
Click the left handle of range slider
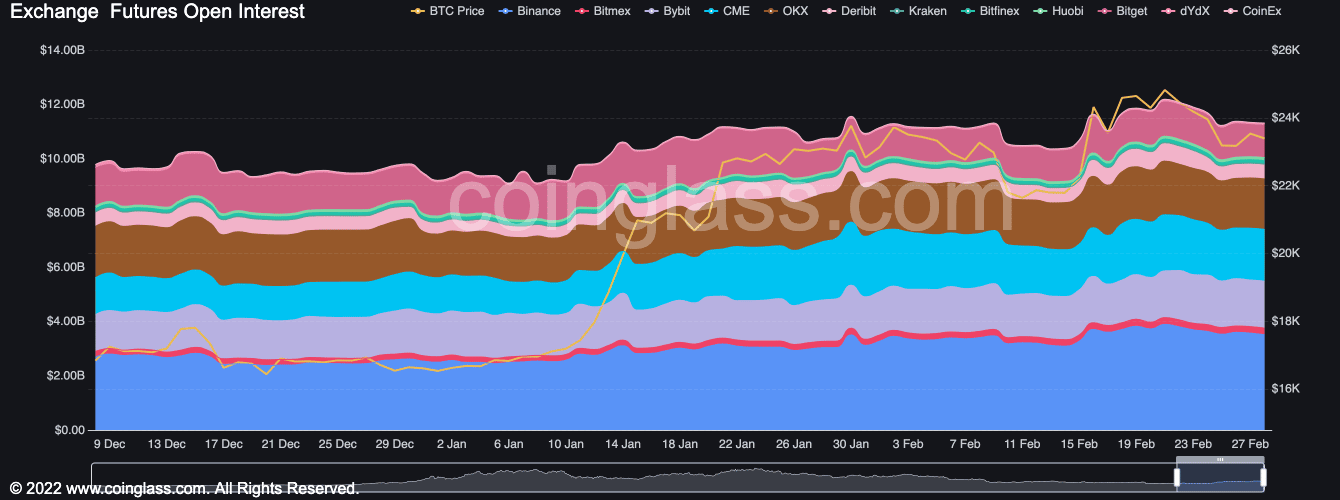[1178, 478]
